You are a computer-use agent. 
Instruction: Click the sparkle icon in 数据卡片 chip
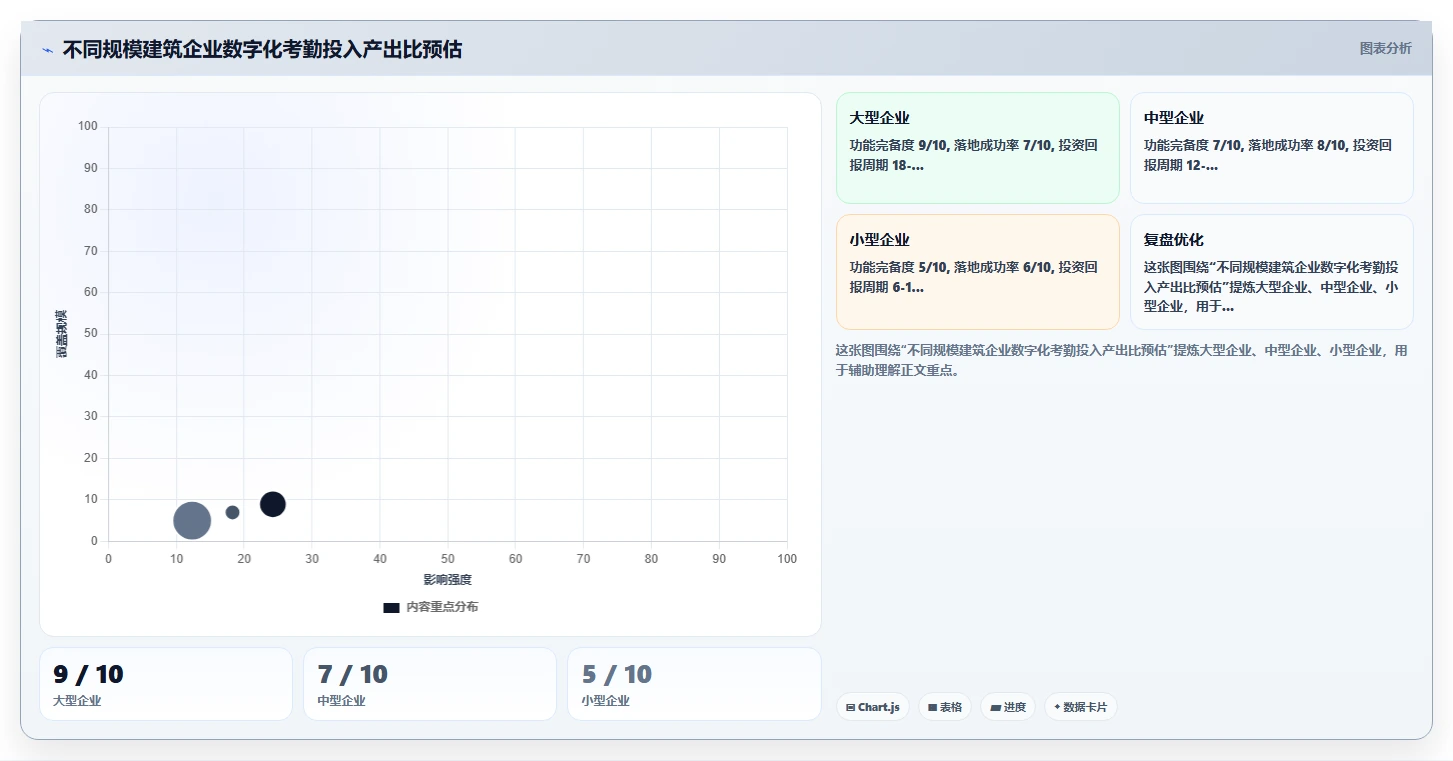click(x=1057, y=707)
